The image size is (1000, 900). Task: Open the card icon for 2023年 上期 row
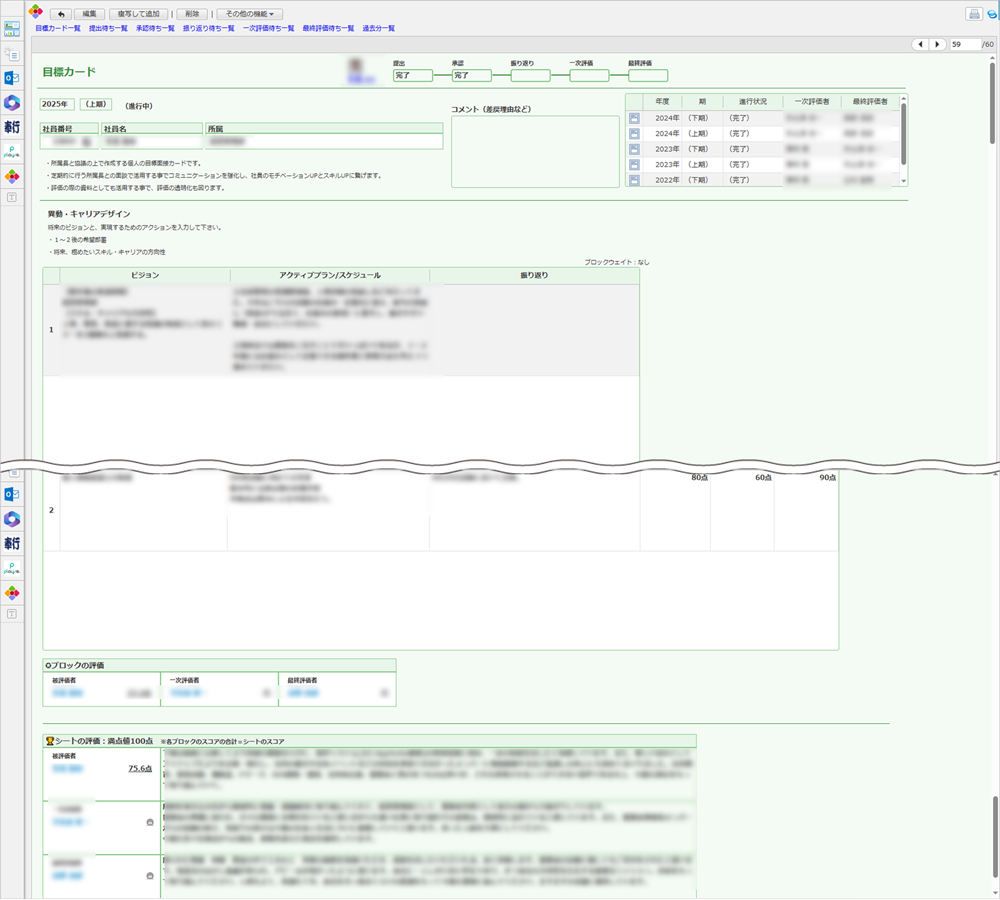click(x=634, y=164)
